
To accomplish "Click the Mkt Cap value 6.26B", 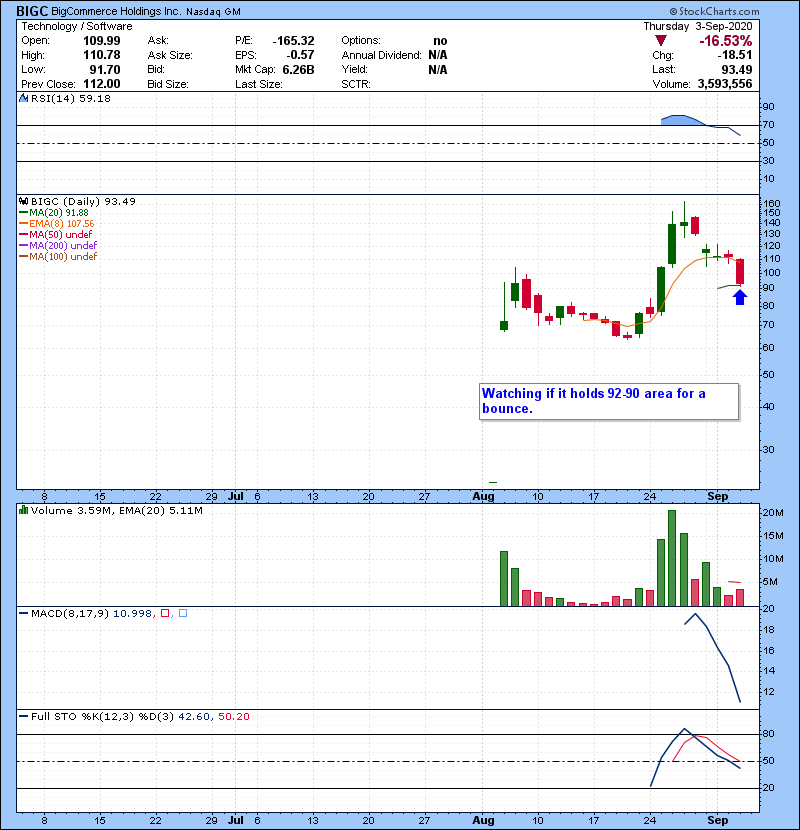I will [299, 69].
